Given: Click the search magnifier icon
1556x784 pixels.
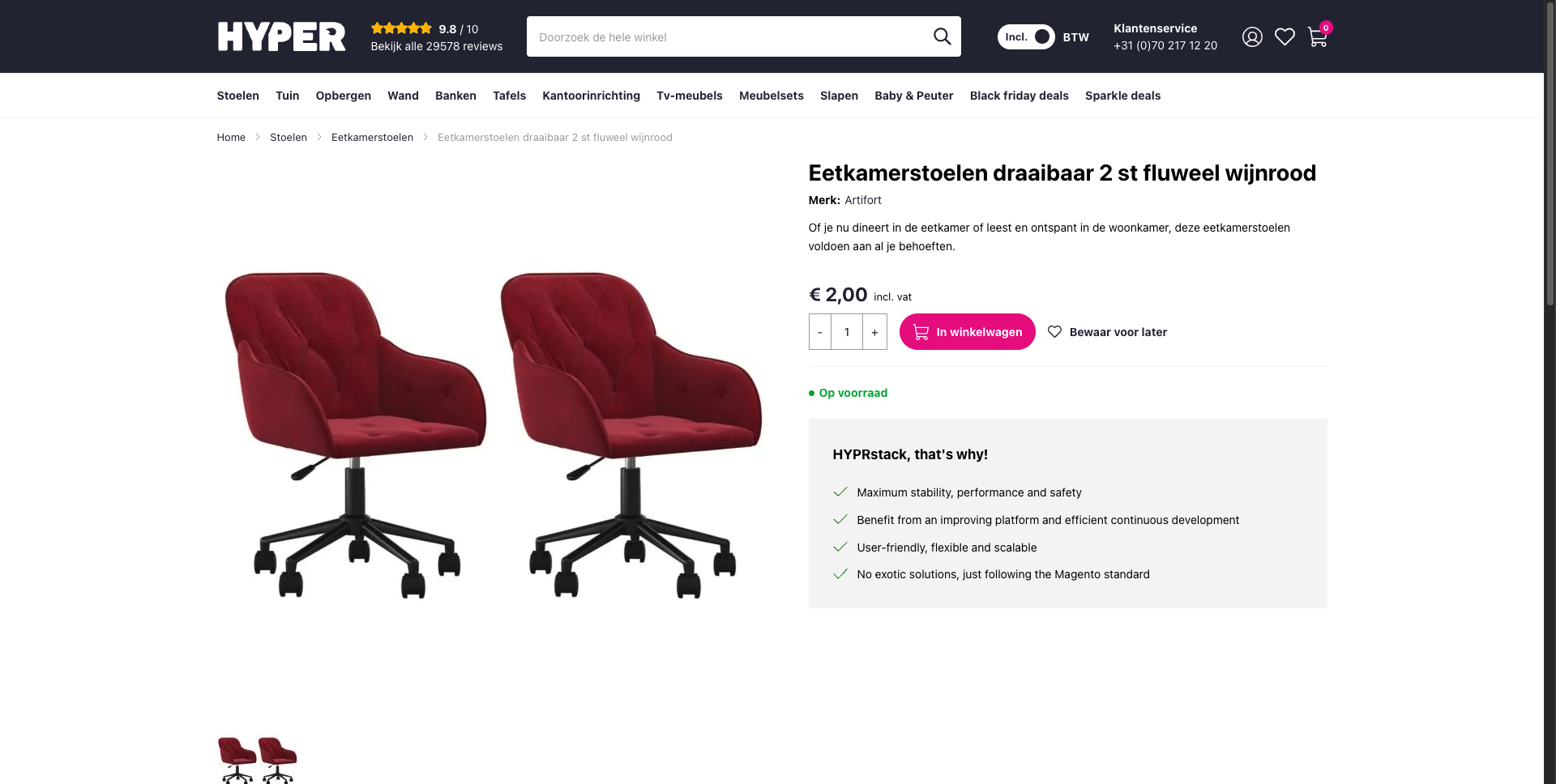Looking at the screenshot, I should point(942,36).
